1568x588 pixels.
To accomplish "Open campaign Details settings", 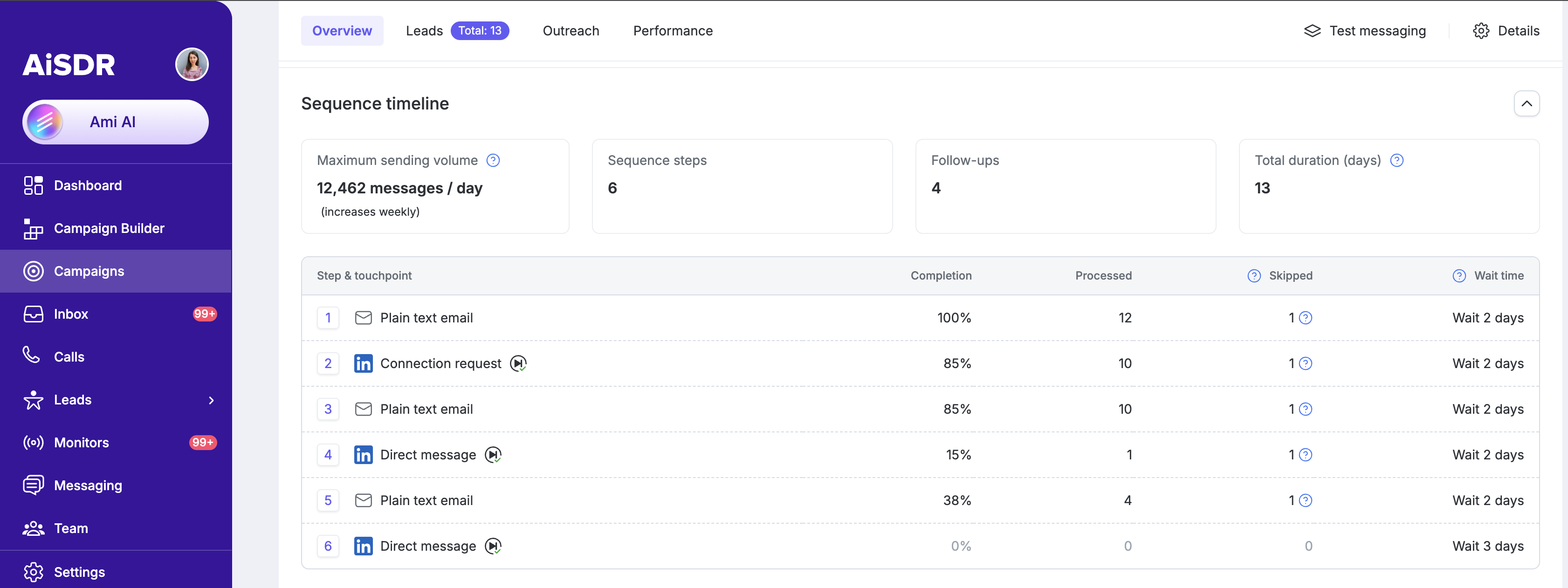I will pos(1506,31).
